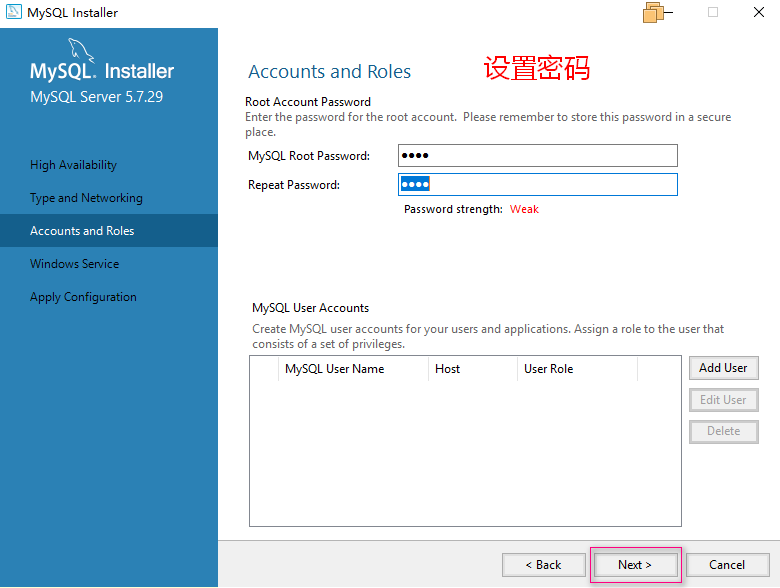This screenshot has height=588, width=780.
Task: Click the MySQL dolphin logo in sidebar
Action: (81, 51)
